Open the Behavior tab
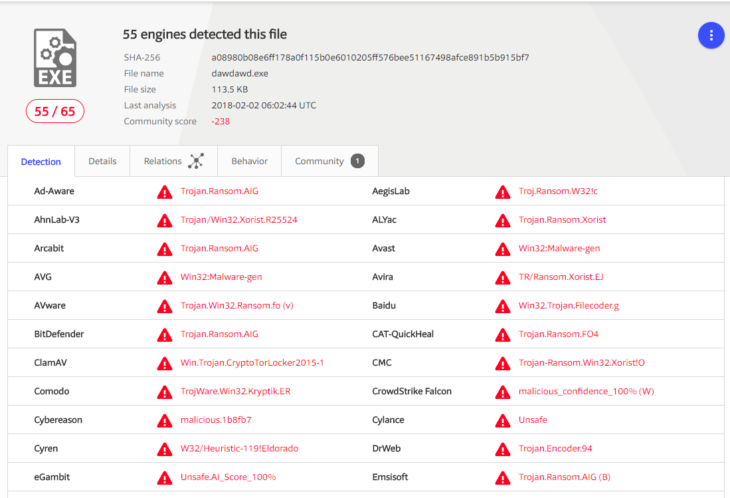Screen dimensions: 730x498 coord(250,161)
